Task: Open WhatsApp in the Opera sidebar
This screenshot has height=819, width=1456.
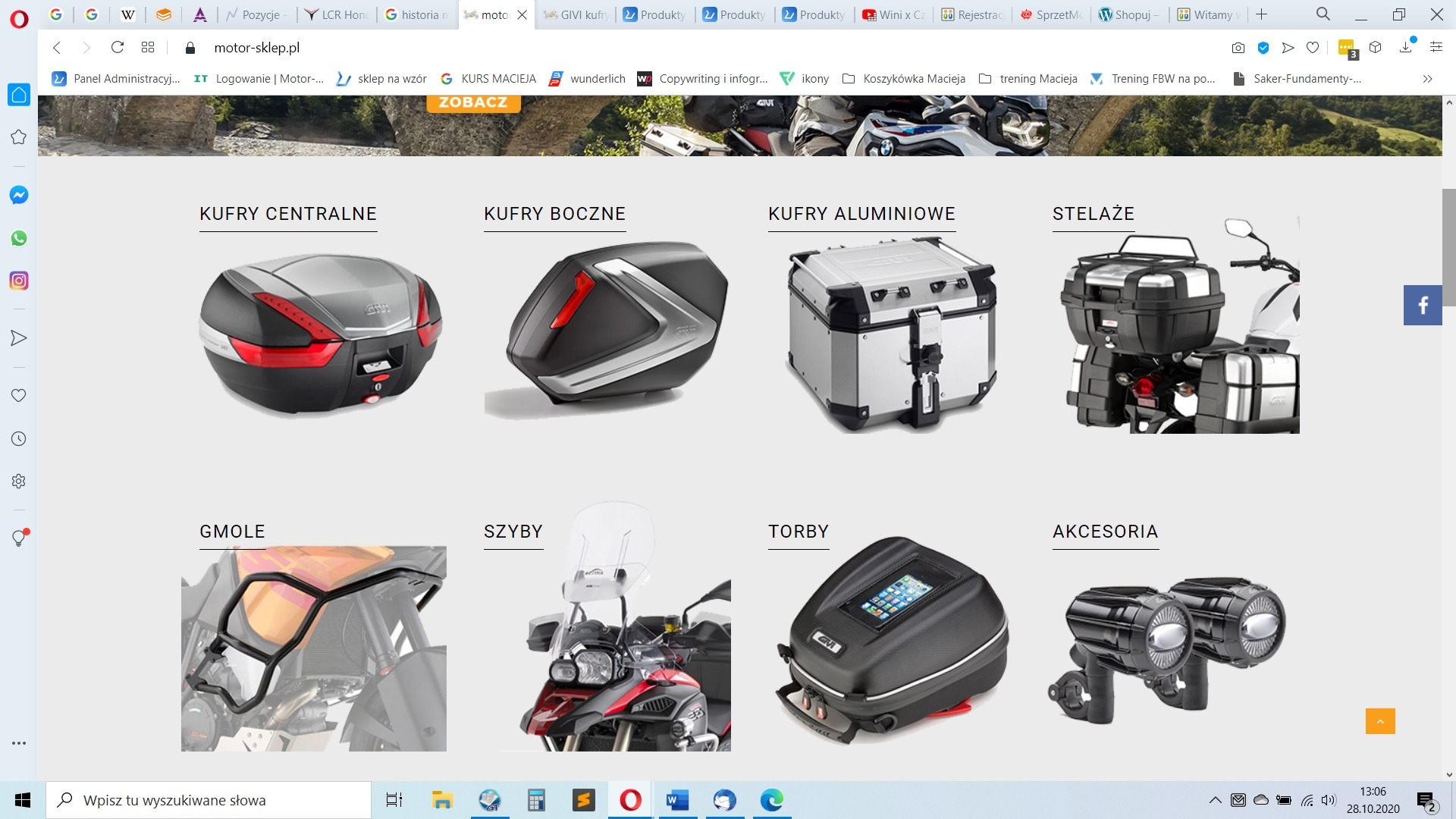Action: pyautogui.click(x=19, y=238)
